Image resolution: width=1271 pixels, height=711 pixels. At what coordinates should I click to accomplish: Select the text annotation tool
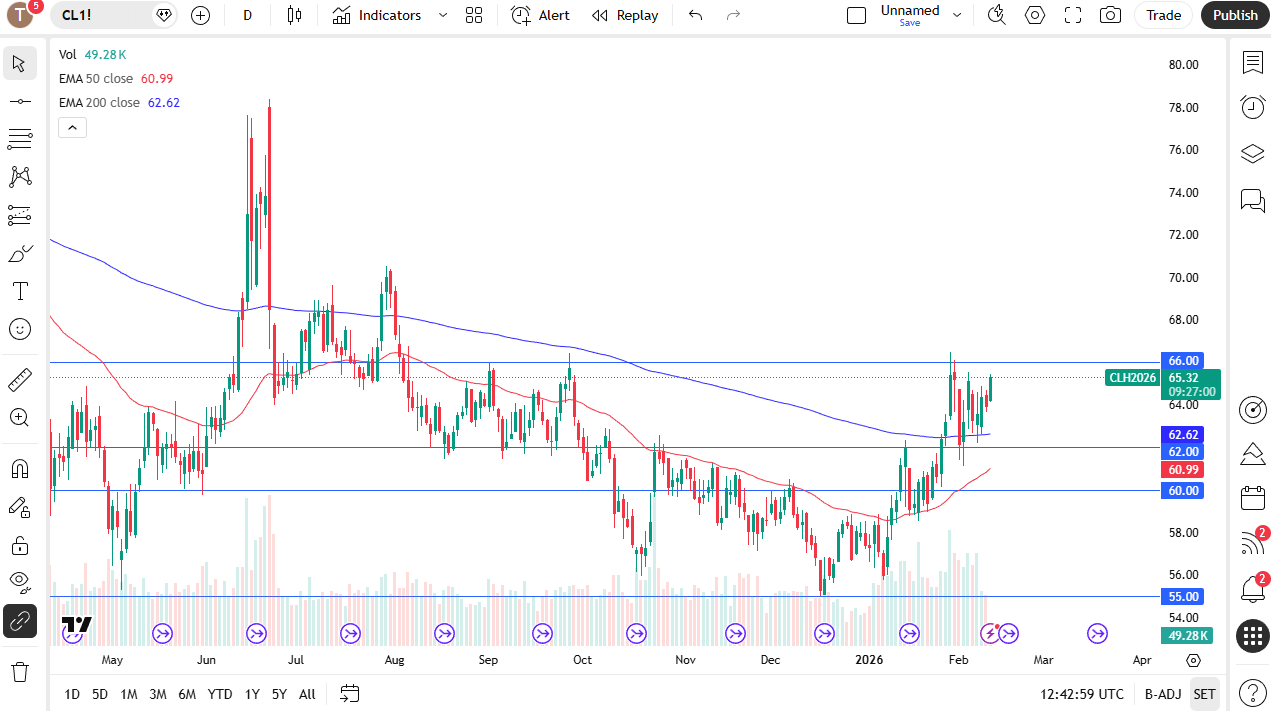[x=19, y=291]
